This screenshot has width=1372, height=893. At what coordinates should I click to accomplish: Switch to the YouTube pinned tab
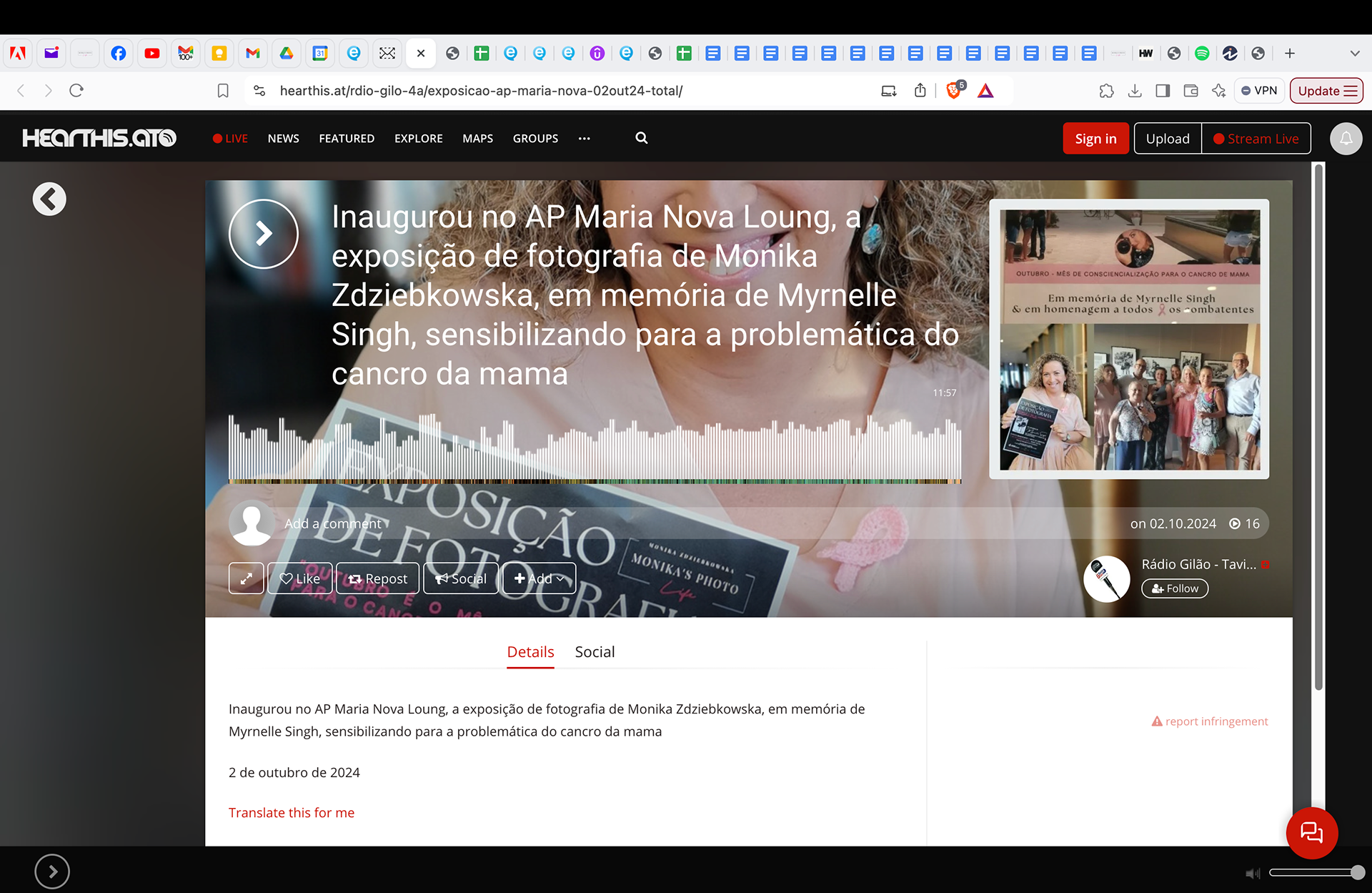click(x=152, y=54)
